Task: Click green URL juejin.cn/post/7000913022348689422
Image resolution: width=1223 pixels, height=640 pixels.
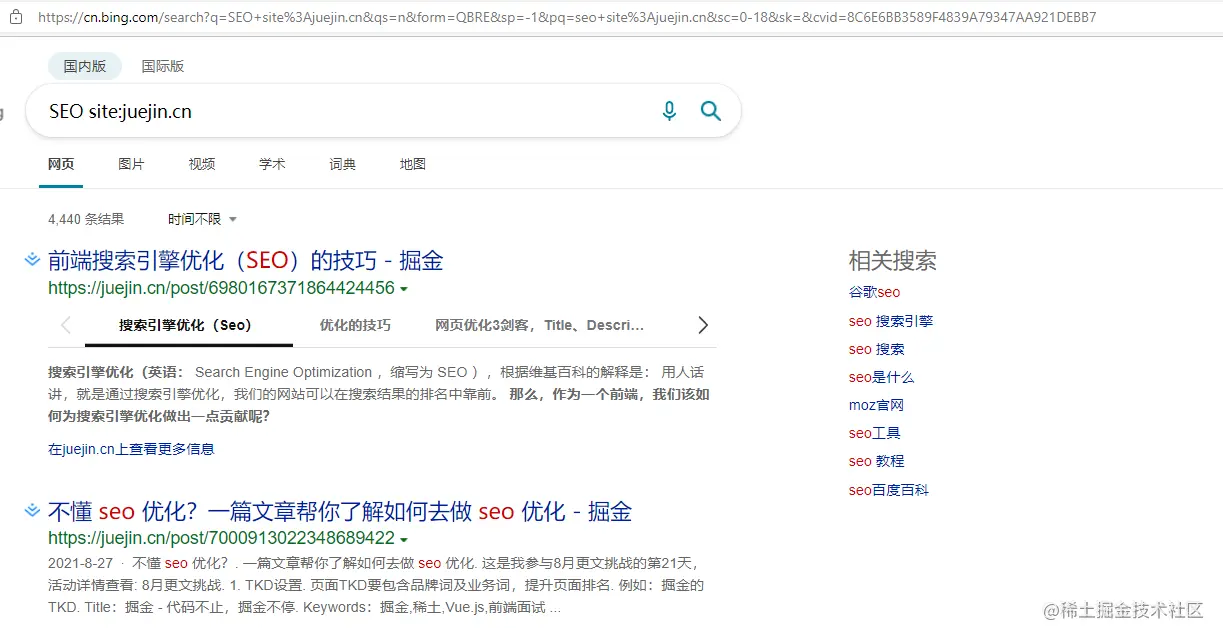Action: (221, 539)
